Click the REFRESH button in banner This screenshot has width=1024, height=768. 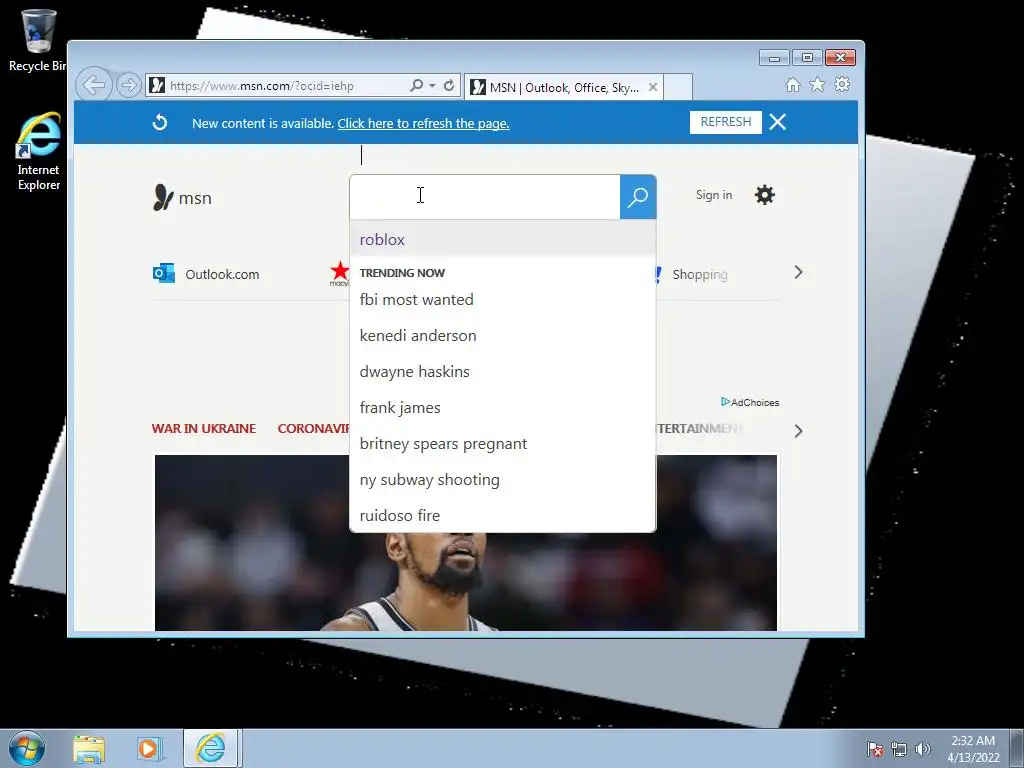click(x=726, y=122)
